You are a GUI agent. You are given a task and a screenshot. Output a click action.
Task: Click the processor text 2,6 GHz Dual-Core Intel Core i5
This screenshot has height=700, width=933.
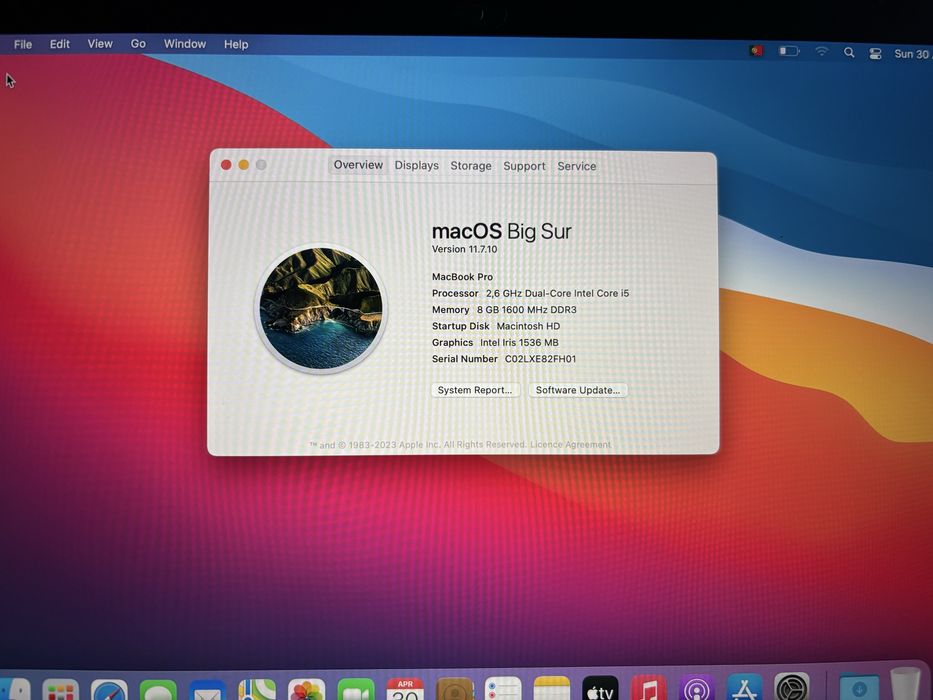[557, 293]
